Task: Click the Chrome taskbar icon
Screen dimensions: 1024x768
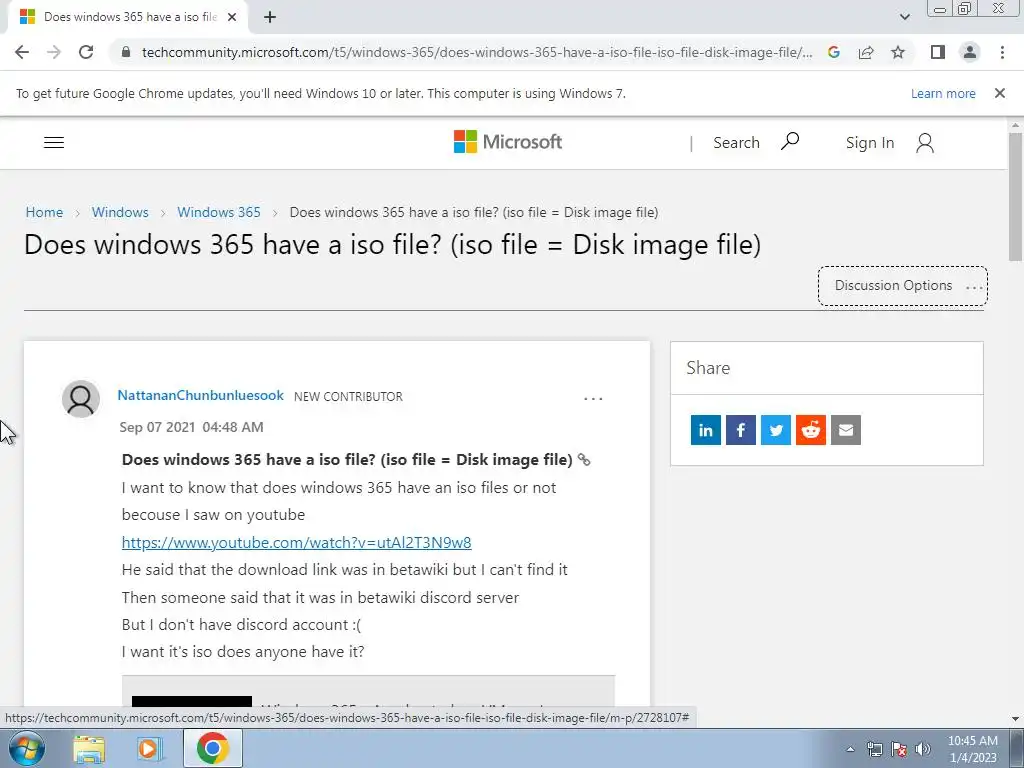Action: (212, 748)
